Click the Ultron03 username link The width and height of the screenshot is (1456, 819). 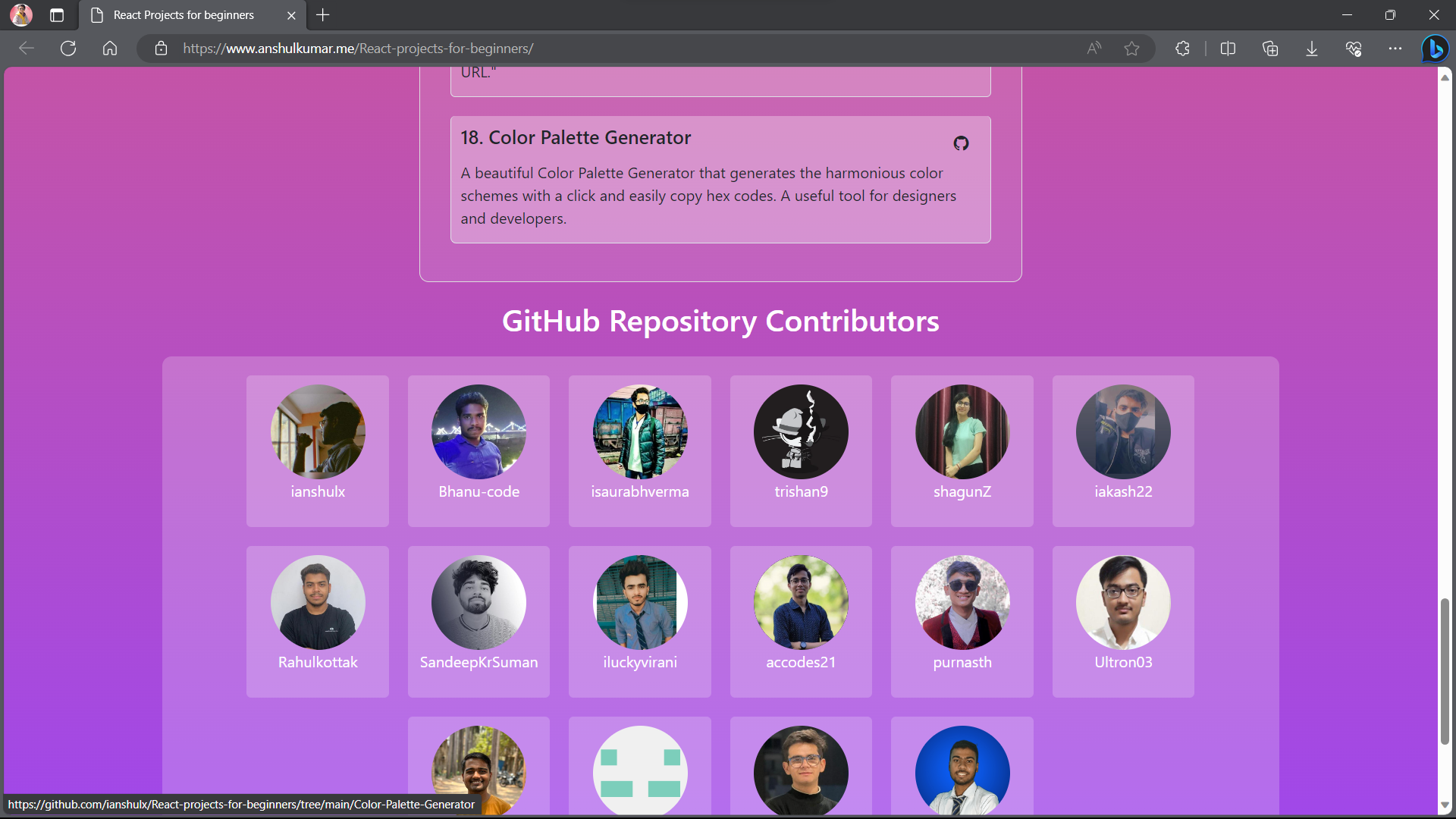tap(1123, 662)
